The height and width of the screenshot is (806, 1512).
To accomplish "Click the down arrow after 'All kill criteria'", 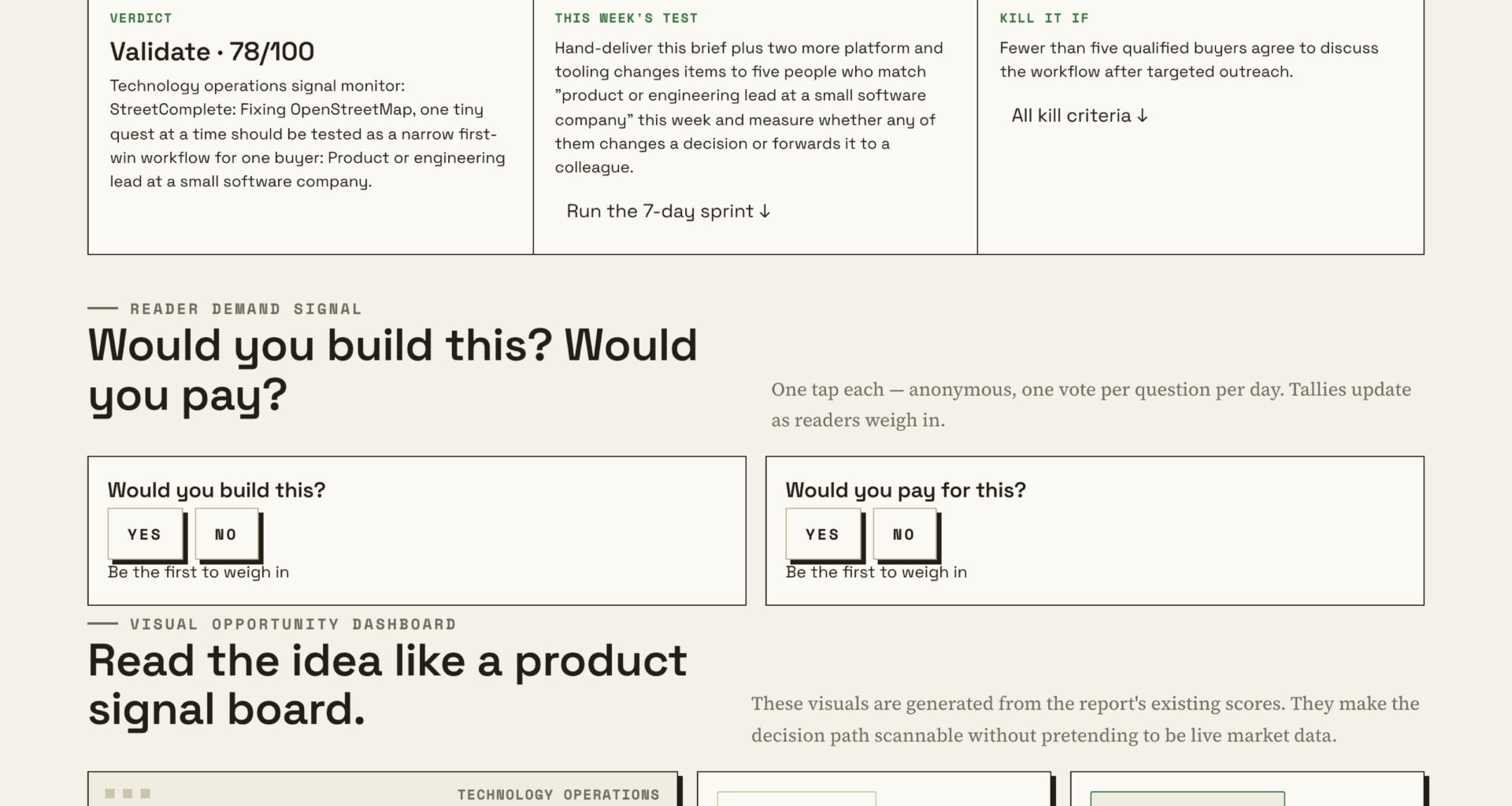I will click(1142, 116).
